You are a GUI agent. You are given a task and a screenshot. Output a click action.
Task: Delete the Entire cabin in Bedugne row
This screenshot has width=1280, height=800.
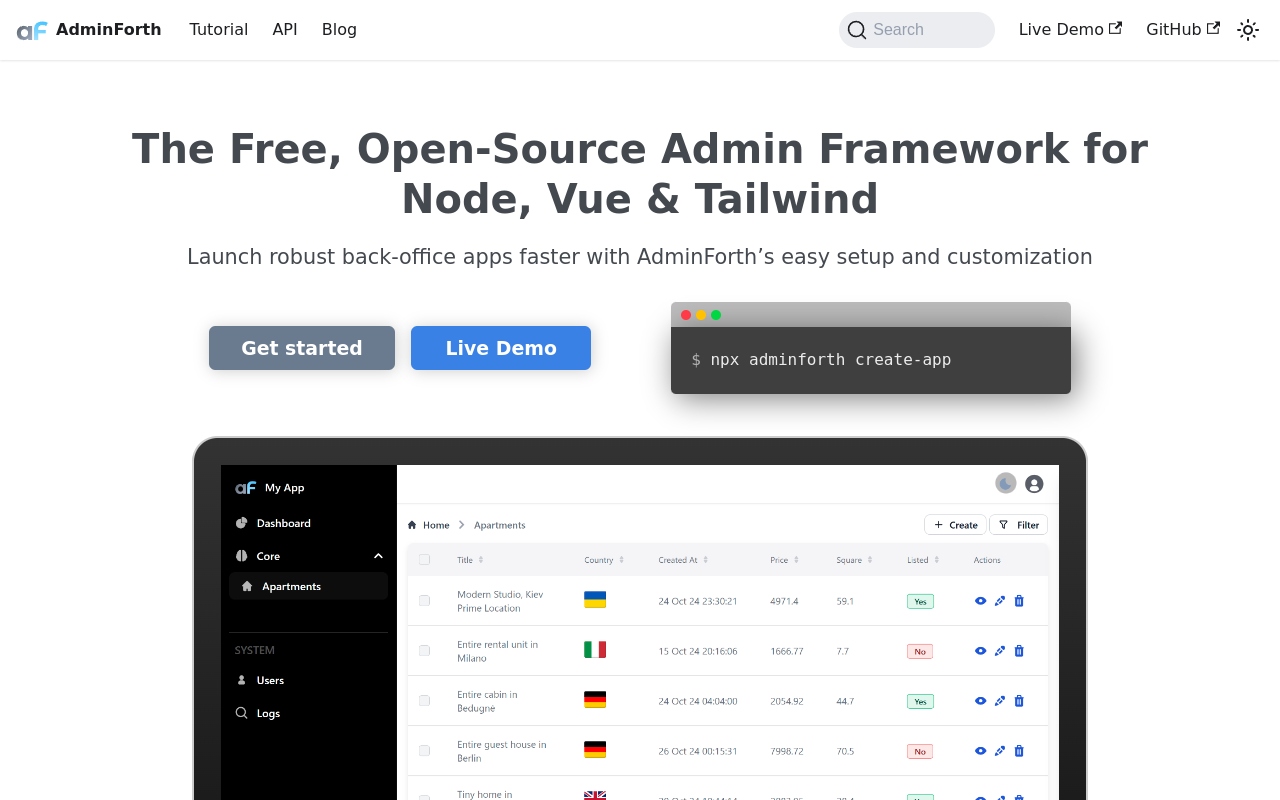1019,701
